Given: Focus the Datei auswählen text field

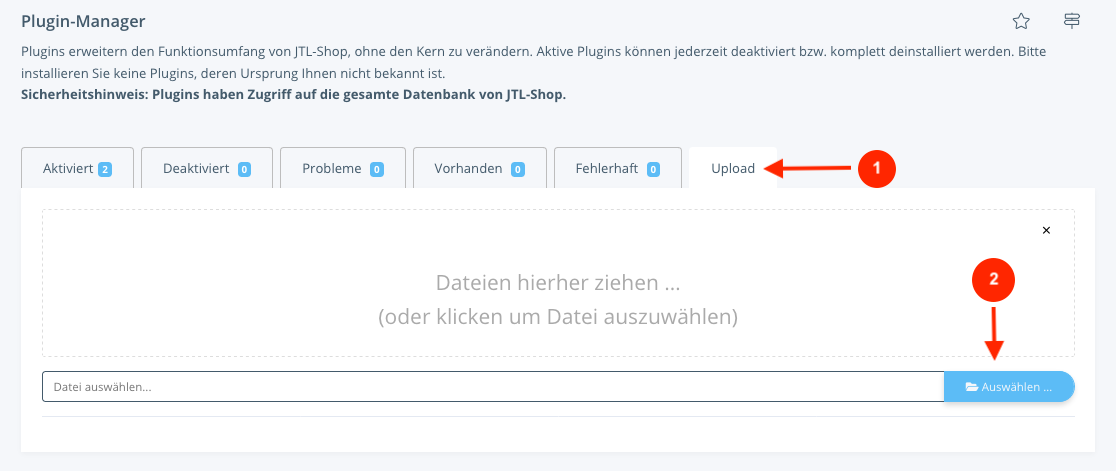Looking at the screenshot, I should (493, 387).
